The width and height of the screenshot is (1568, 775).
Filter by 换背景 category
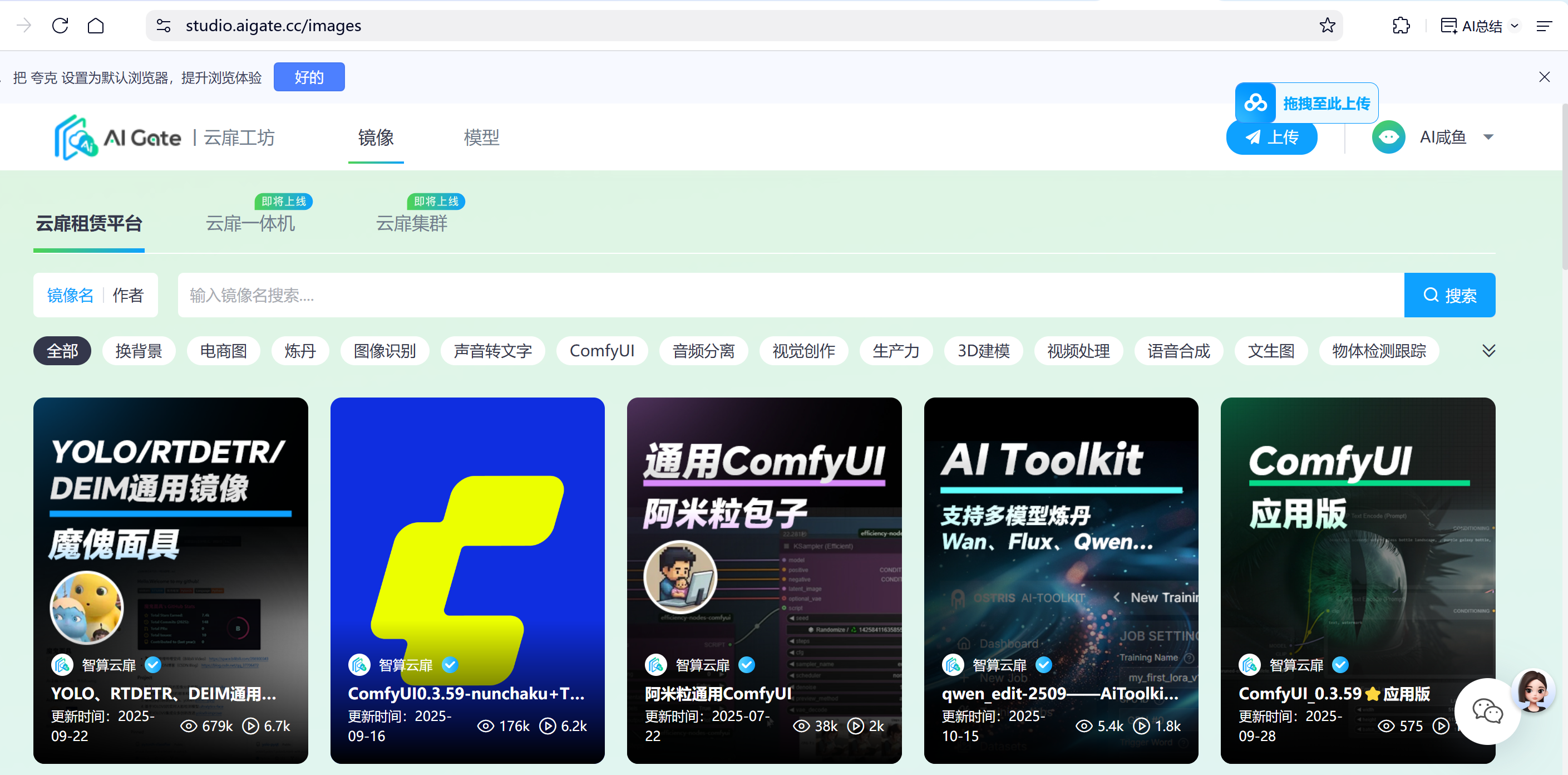click(x=139, y=351)
